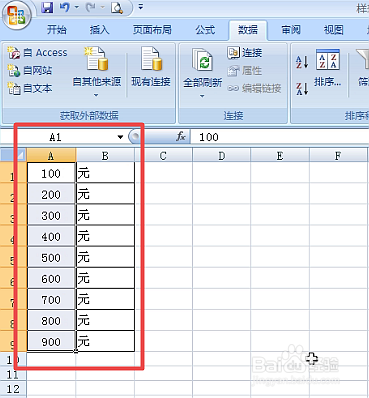Switch to the 审阅 tab
The height and width of the screenshot is (398, 369).
pos(291,30)
